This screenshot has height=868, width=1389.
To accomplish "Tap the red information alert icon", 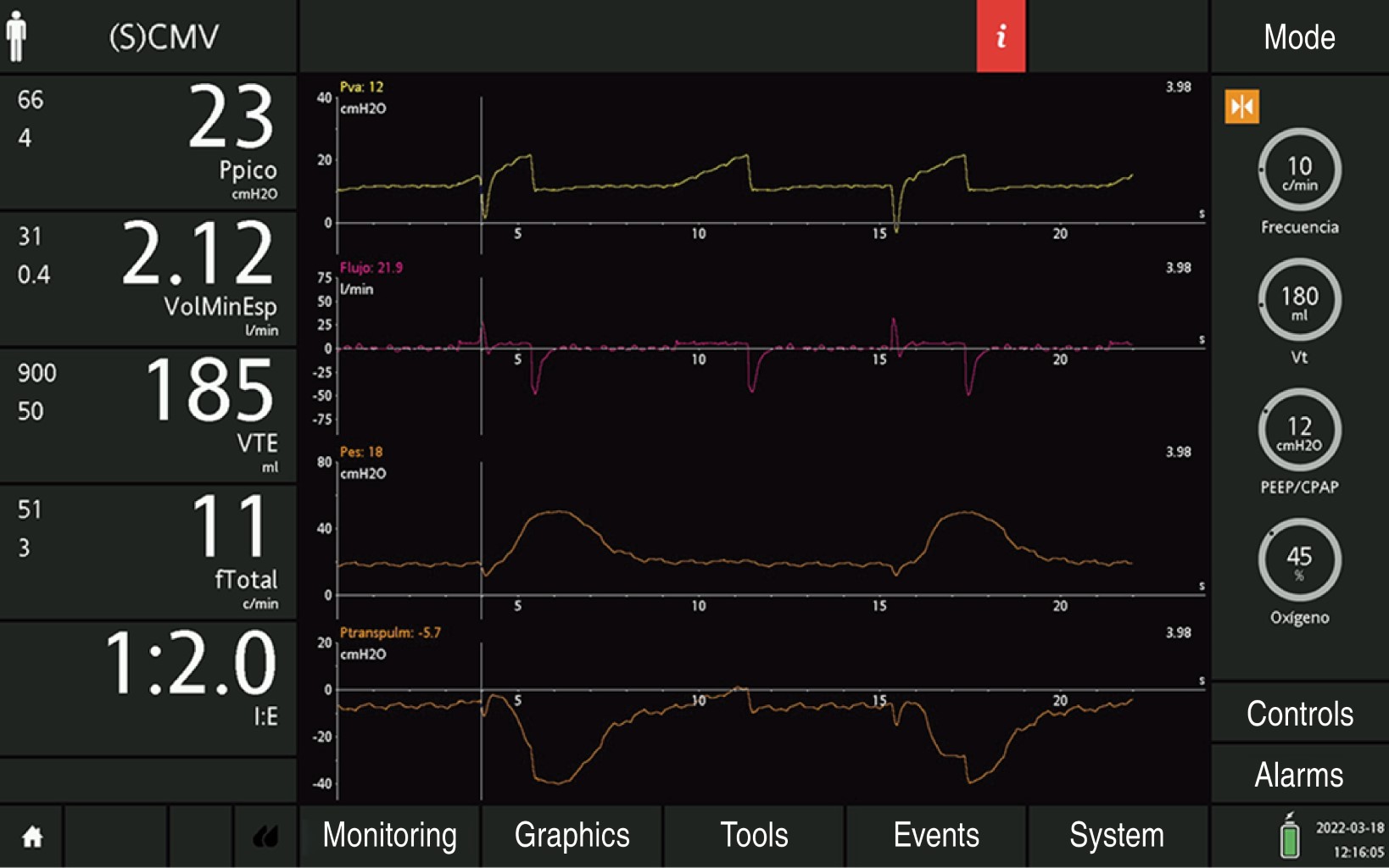I will pos(1001,36).
